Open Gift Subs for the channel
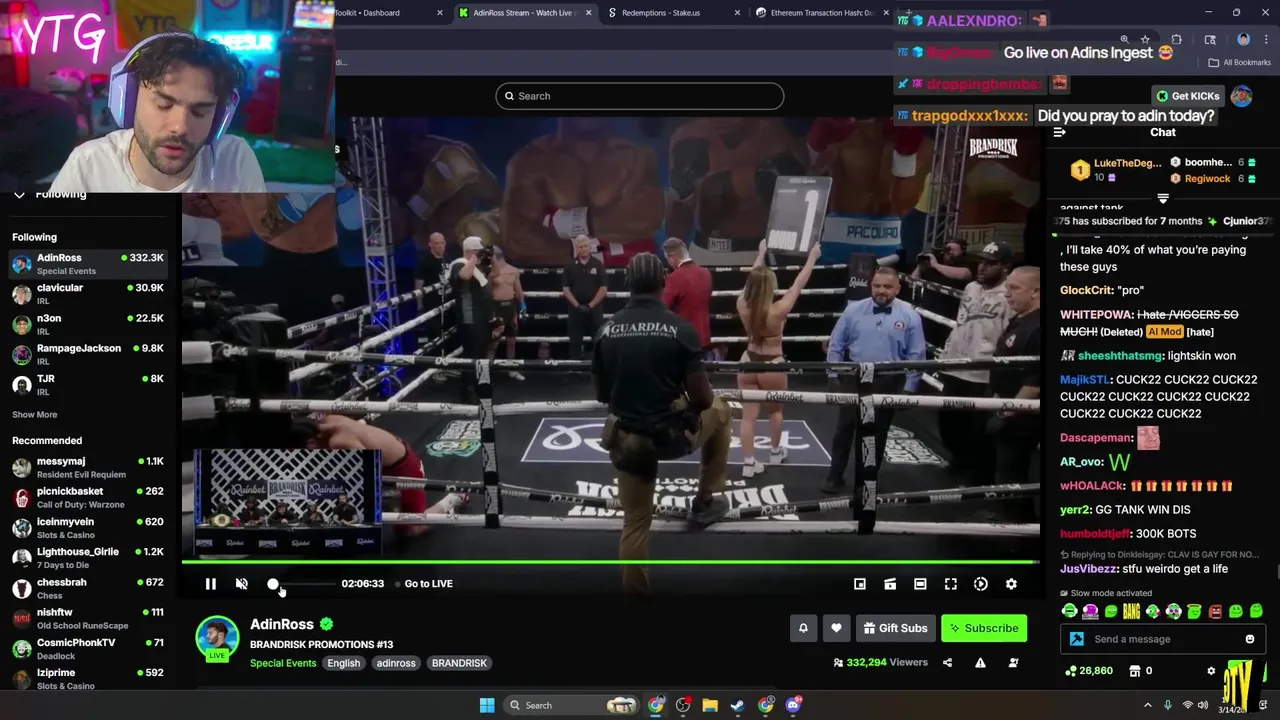The width and height of the screenshot is (1280, 720). (896, 628)
